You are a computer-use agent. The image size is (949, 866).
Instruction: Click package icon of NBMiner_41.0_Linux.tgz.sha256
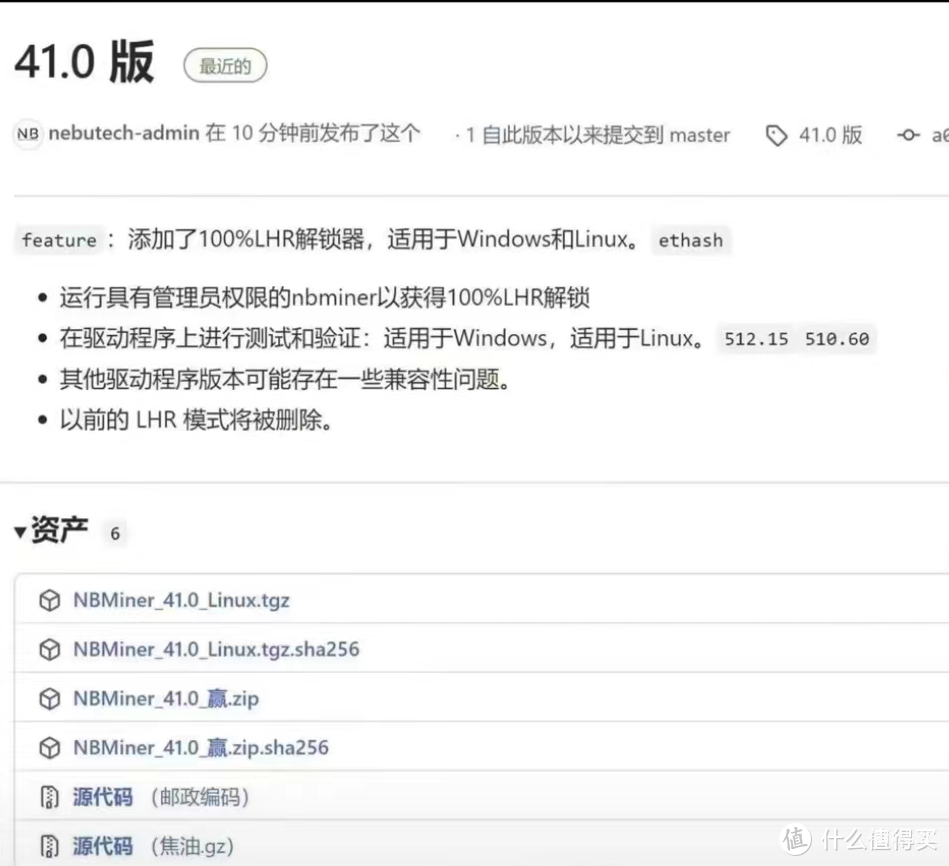(x=50, y=649)
